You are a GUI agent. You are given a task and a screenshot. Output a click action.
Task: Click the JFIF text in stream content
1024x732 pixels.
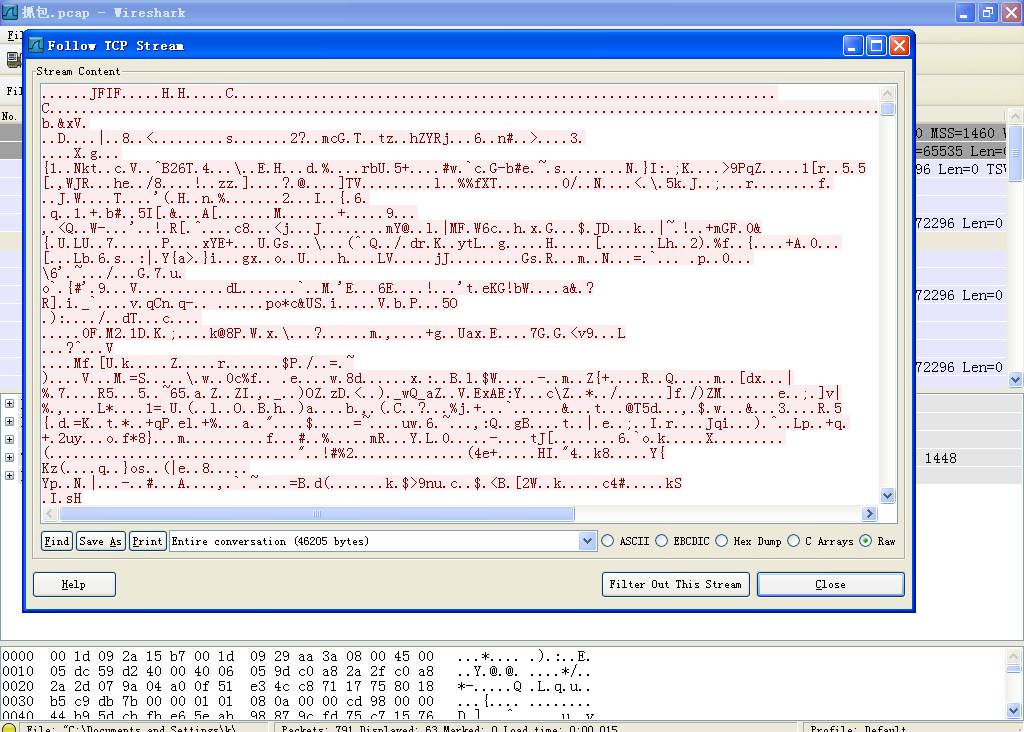click(106, 93)
